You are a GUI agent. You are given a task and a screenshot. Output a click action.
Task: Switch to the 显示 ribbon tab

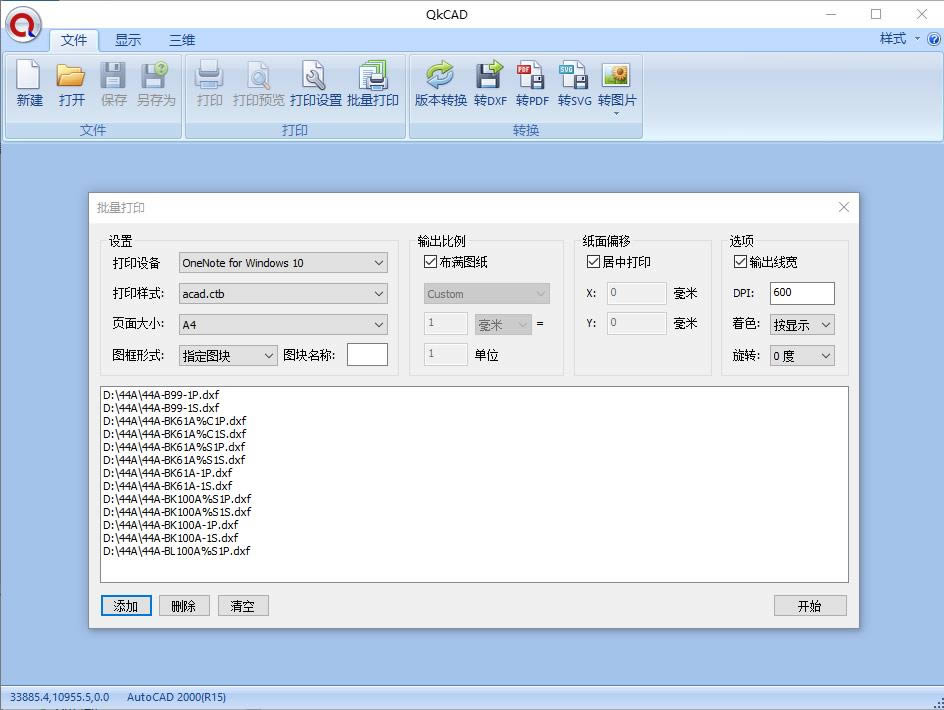click(x=128, y=40)
